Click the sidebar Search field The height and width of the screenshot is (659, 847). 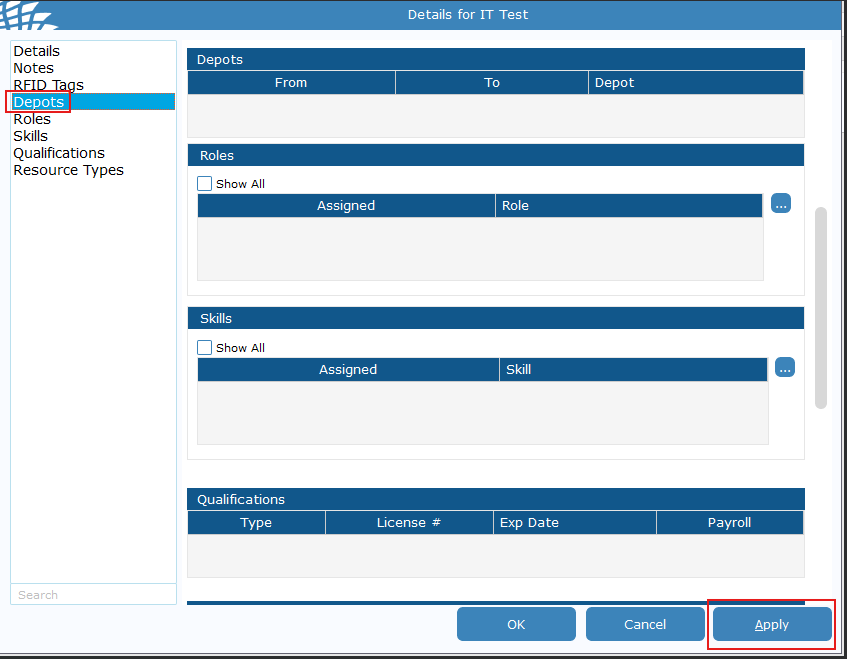(93, 595)
